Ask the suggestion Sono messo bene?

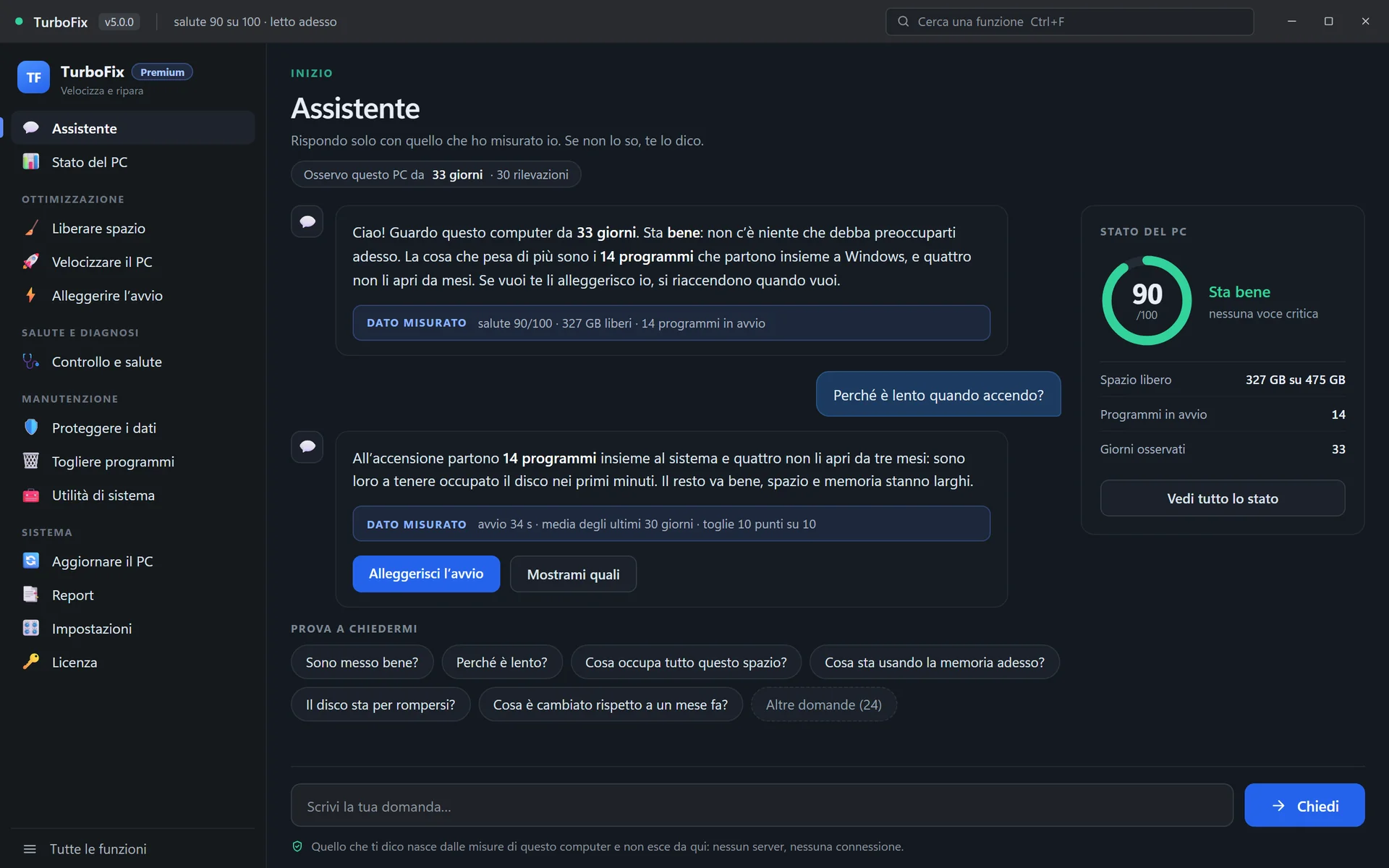362,662
